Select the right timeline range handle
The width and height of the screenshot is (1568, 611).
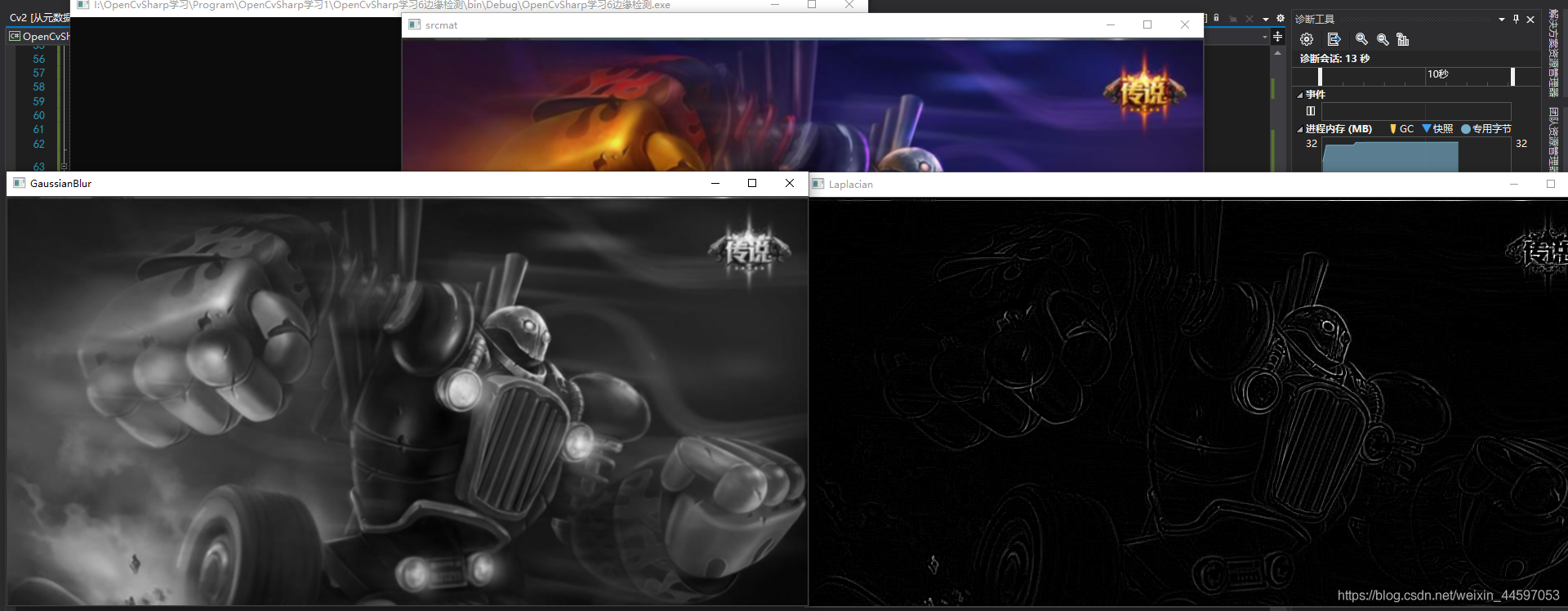1512,76
